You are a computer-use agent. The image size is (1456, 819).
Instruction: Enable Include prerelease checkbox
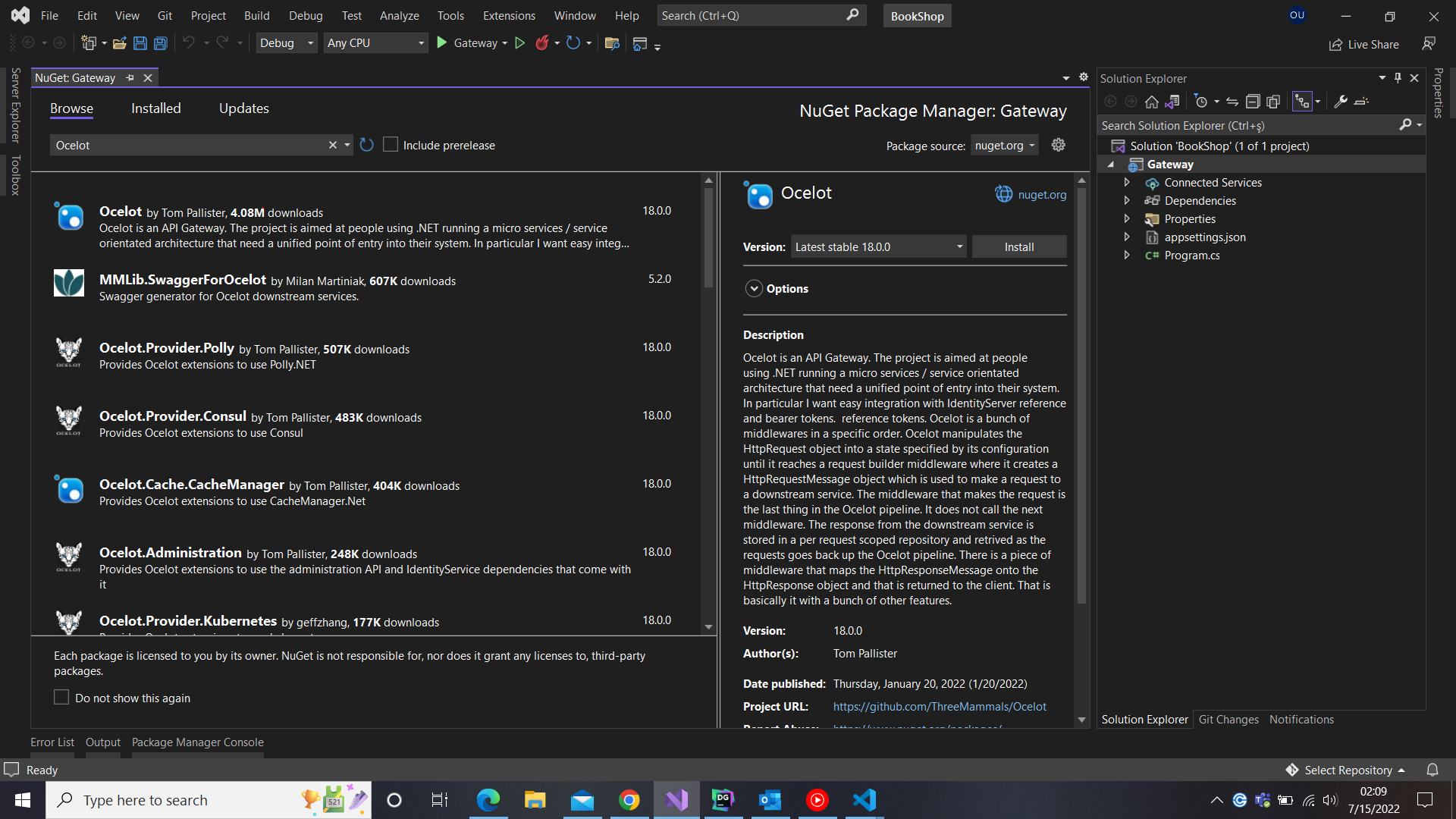point(391,145)
